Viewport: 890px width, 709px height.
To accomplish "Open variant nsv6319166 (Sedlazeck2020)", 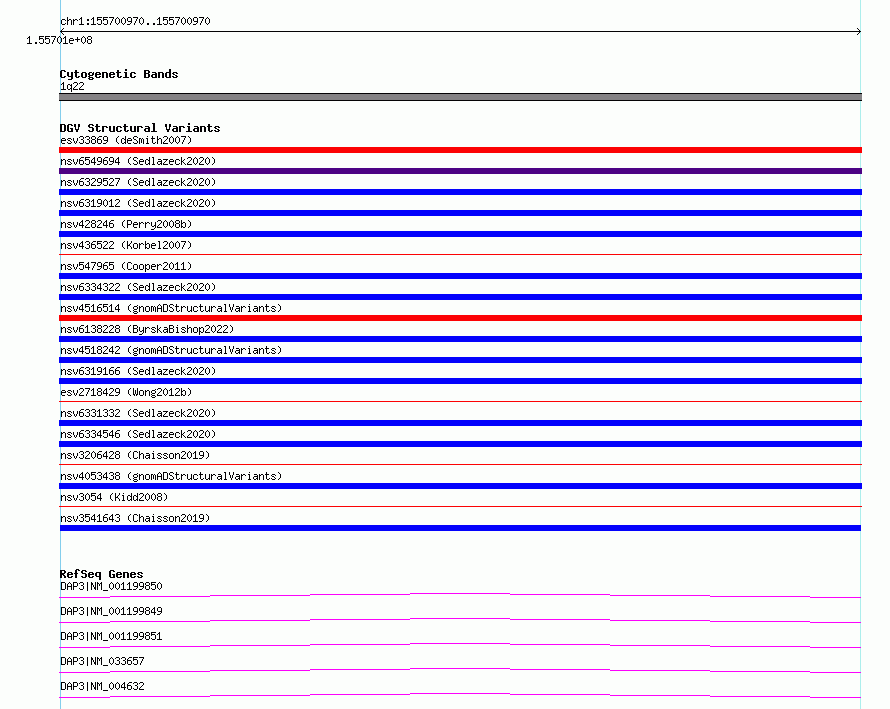I will tap(138, 371).
